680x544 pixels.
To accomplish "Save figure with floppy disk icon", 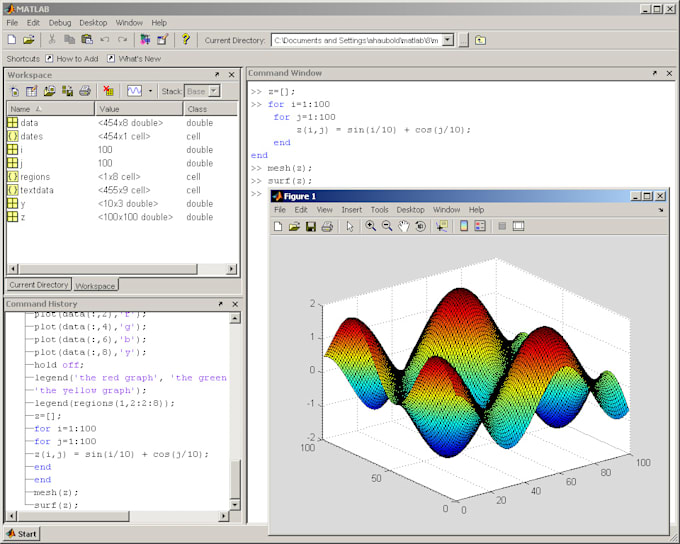I will point(311,226).
